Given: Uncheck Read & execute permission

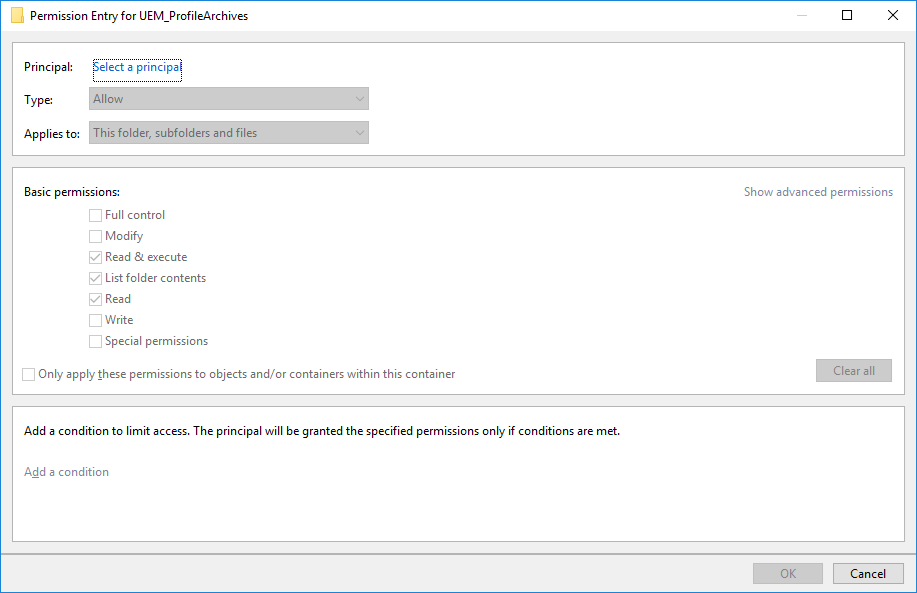Looking at the screenshot, I should tap(96, 257).
